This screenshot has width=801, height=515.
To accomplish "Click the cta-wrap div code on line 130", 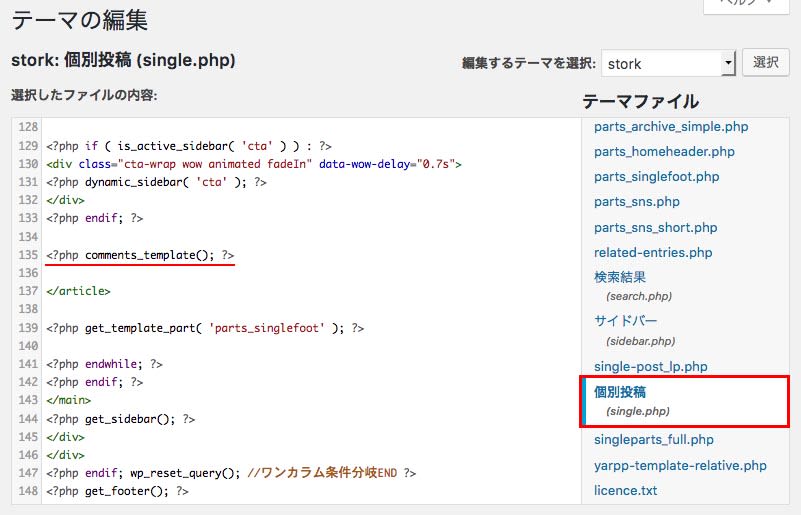I will point(253,164).
